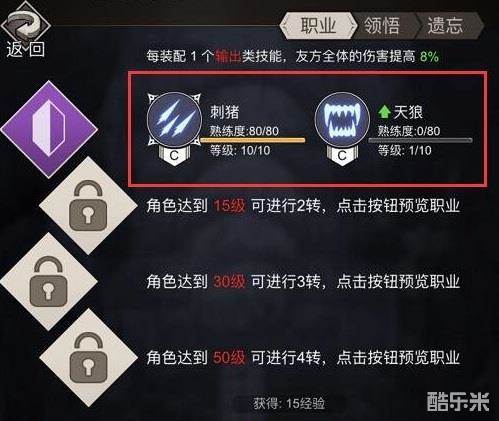Select the purple first-job diamond icon
499x421 pixels.
pos(49,129)
